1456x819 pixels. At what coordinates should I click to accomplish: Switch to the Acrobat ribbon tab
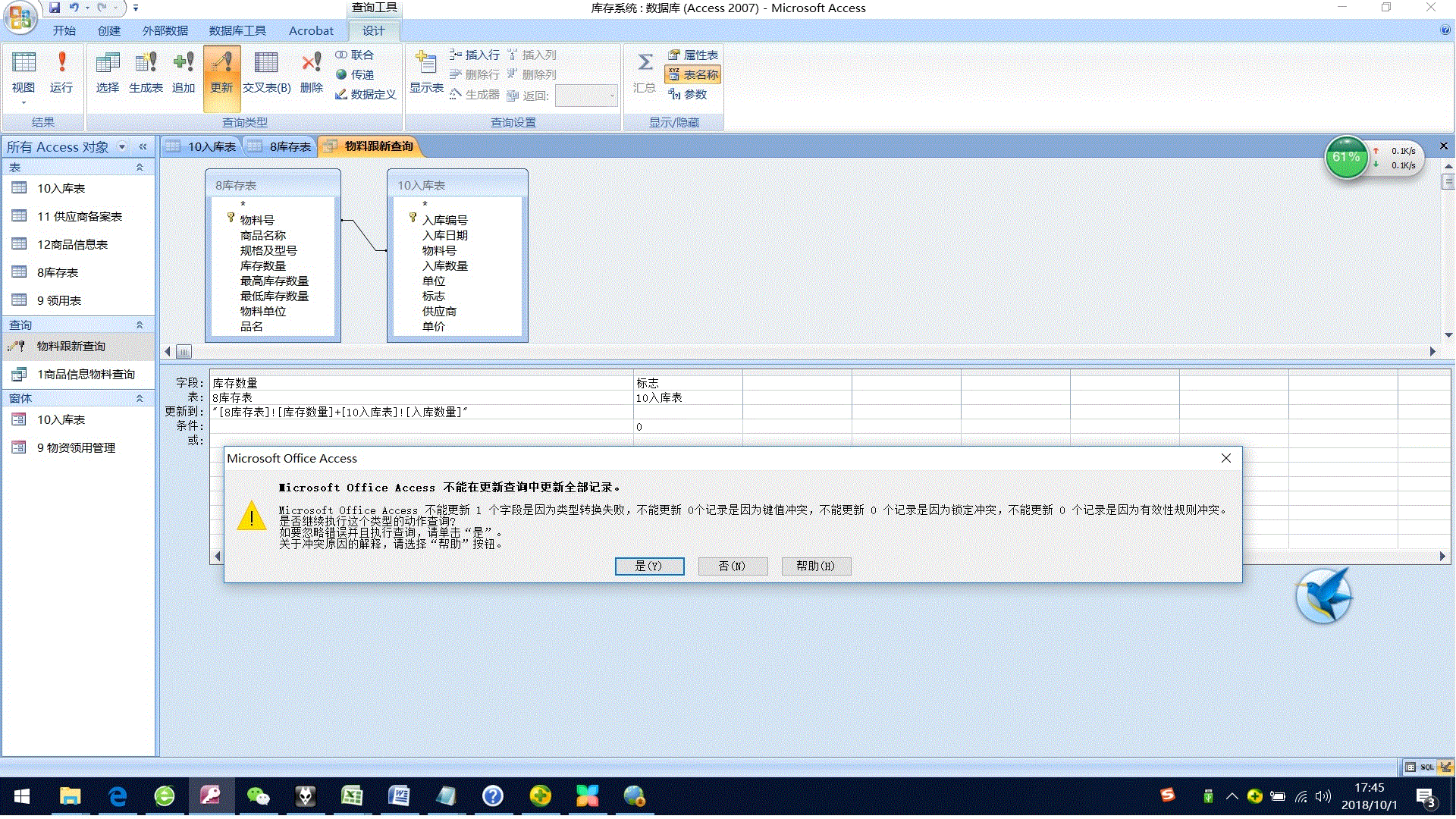click(311, 30)
